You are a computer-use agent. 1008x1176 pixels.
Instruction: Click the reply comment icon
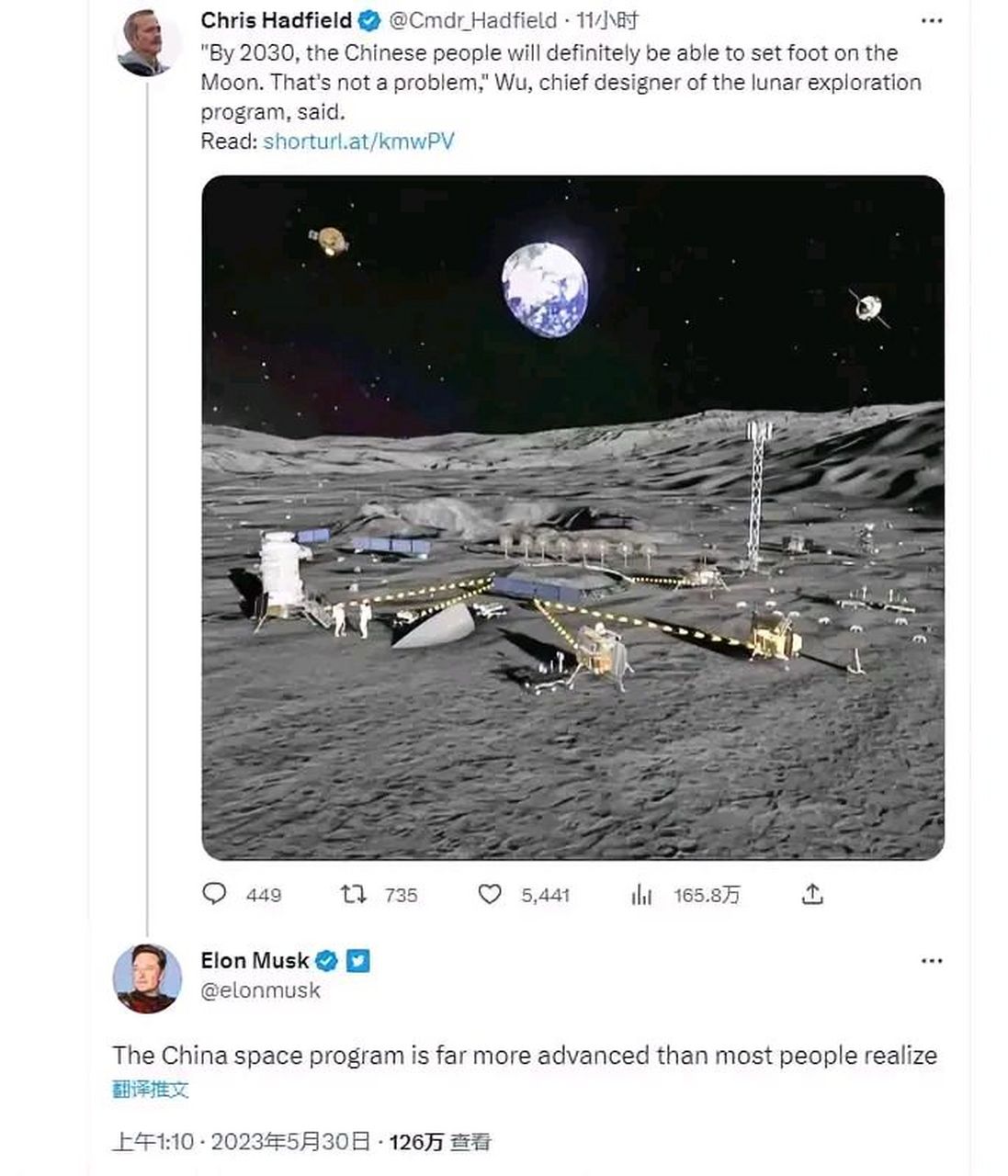click(x=214, y=894)
